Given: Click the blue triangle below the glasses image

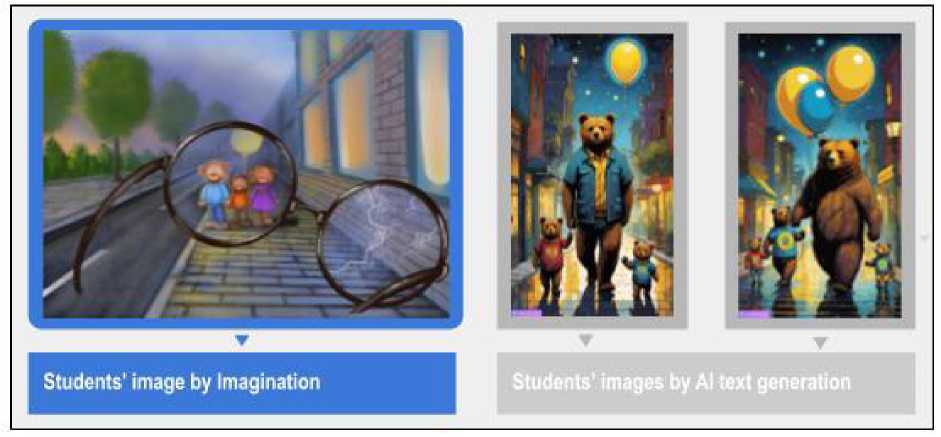Looking at the screenshot, I should point(242,340).
